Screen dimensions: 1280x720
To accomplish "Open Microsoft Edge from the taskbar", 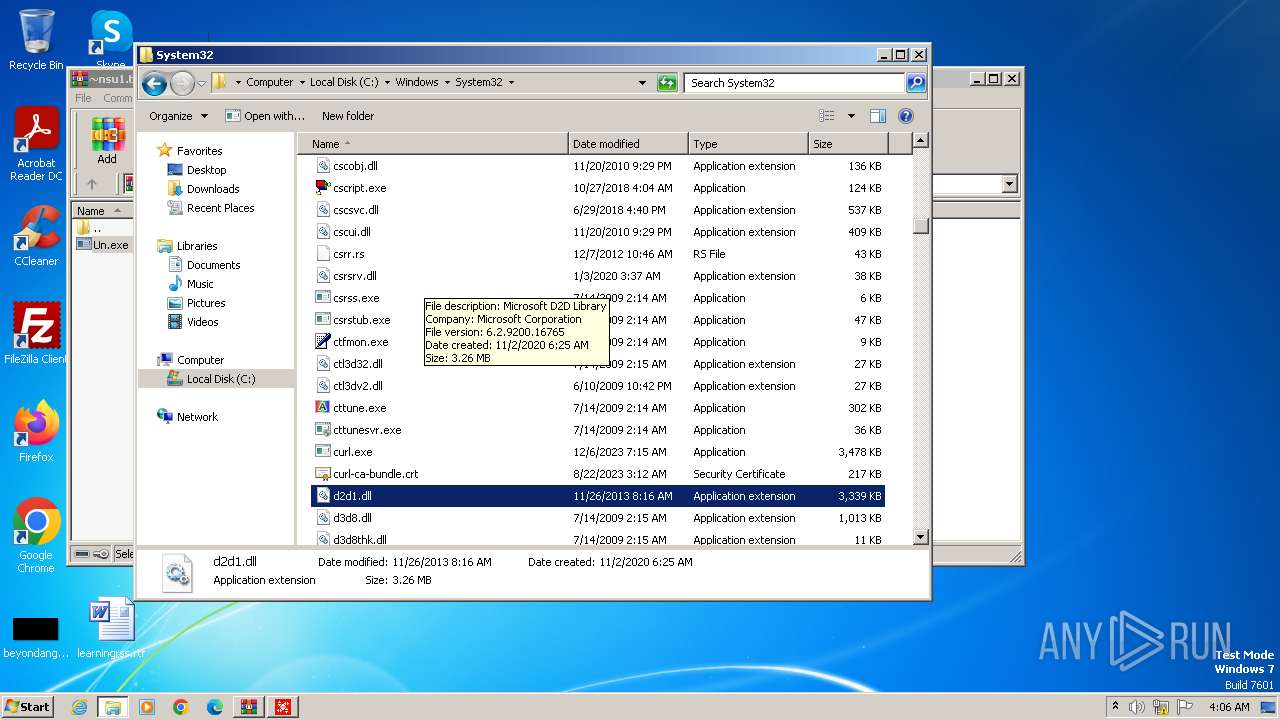I will [x=215, y=707].
